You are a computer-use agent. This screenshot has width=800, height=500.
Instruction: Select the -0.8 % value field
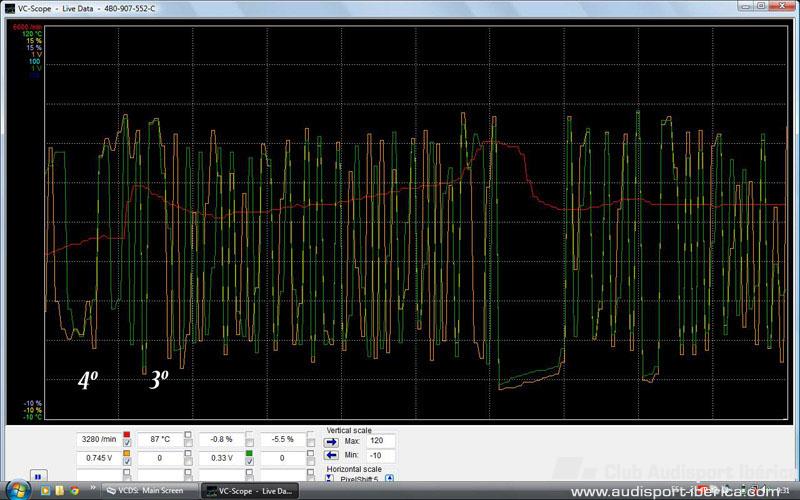coord(221,439)
